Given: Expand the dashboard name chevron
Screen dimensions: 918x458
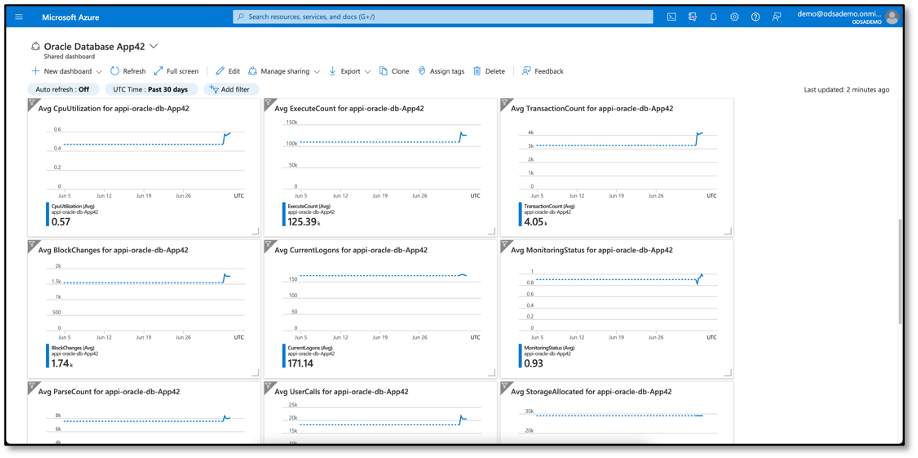Looking at the screenshot, I should coord(154,46).
